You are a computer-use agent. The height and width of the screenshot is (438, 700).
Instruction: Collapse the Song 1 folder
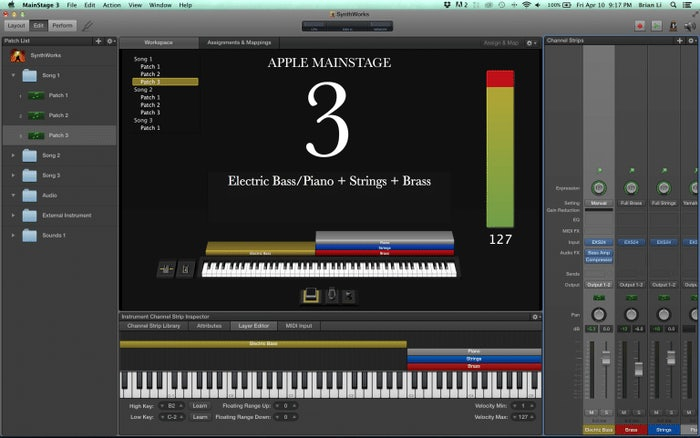(13, 76)
